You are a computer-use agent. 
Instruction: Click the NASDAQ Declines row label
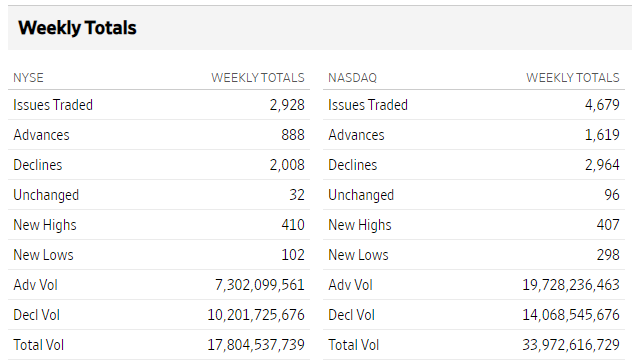point(353,165)
